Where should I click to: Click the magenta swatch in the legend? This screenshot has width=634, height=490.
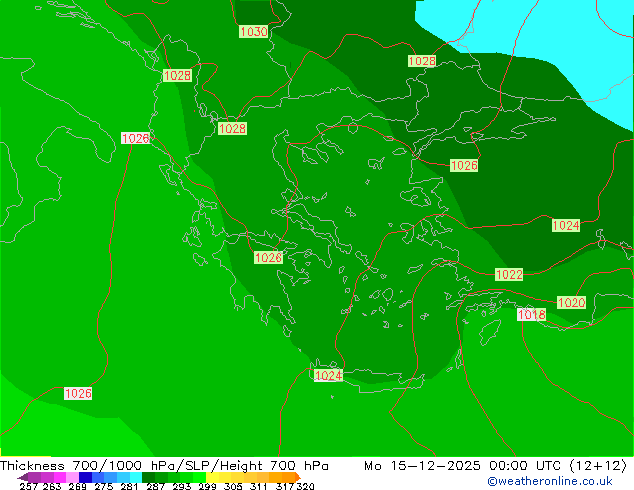[x=59, y=477]
